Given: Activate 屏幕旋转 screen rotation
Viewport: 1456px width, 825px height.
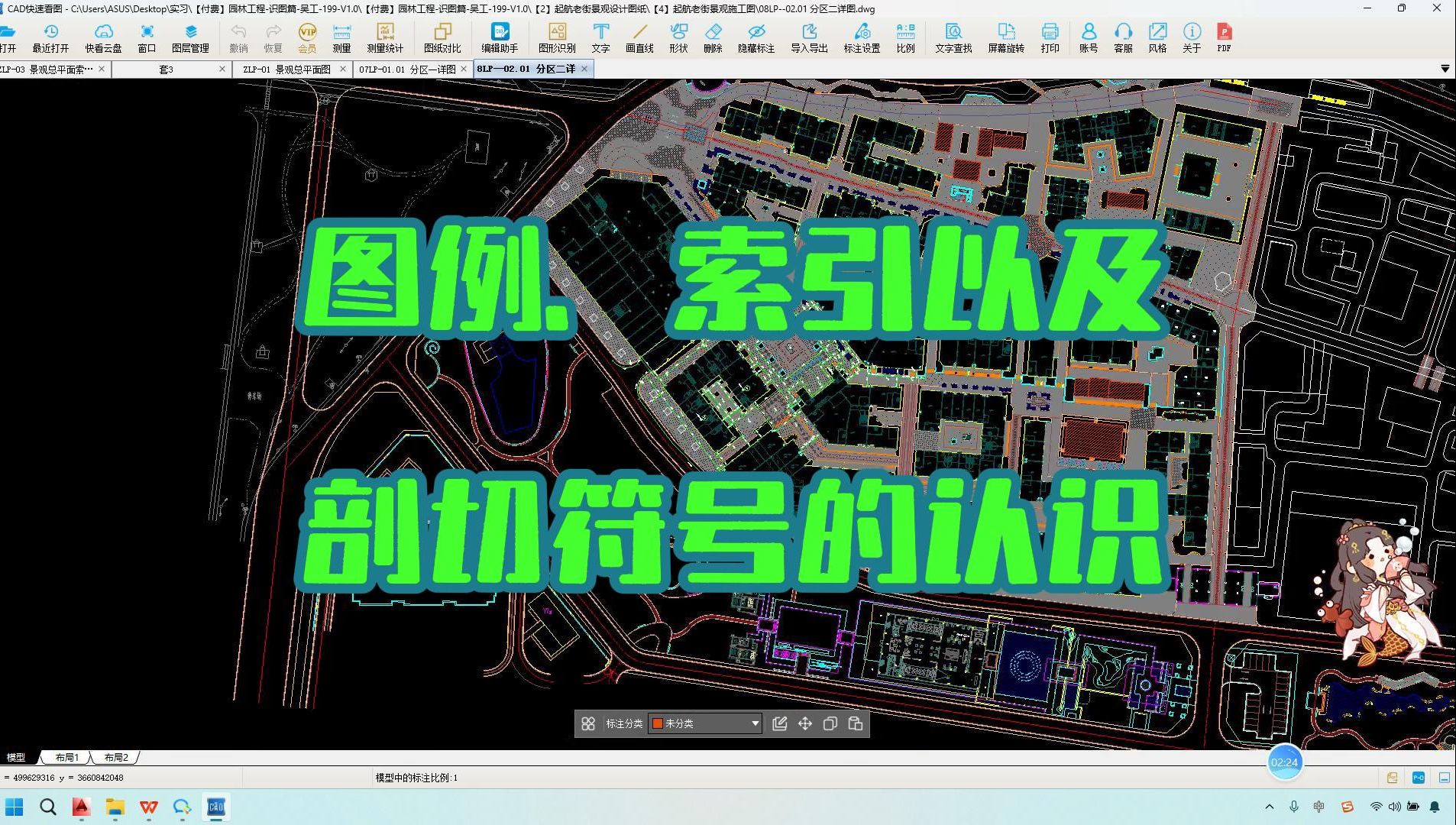Looking at the screenshot, I should (x=1005, y=37).
